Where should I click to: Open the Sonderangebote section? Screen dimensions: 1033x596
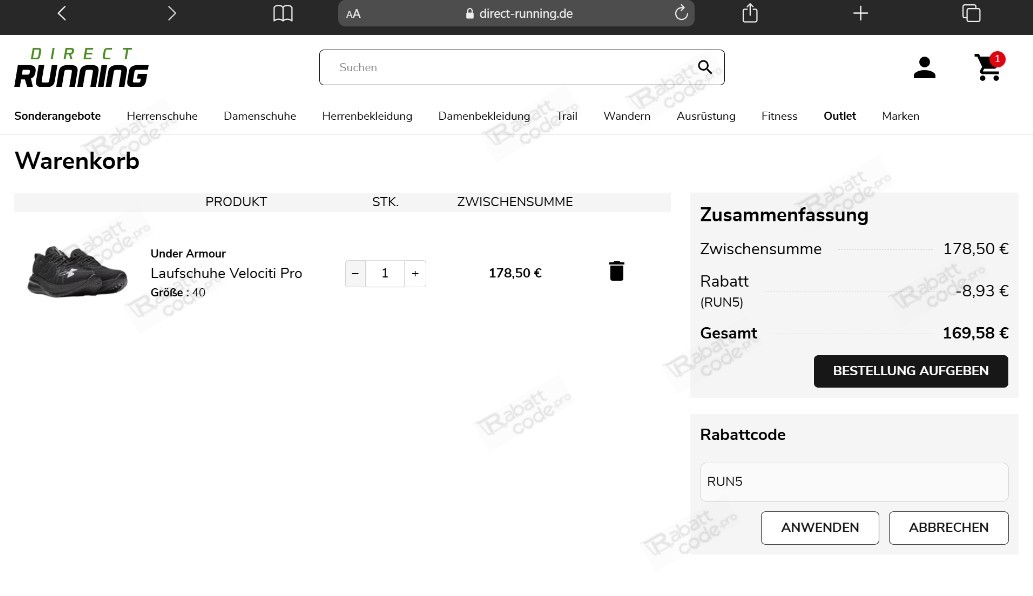coord(57,116)
